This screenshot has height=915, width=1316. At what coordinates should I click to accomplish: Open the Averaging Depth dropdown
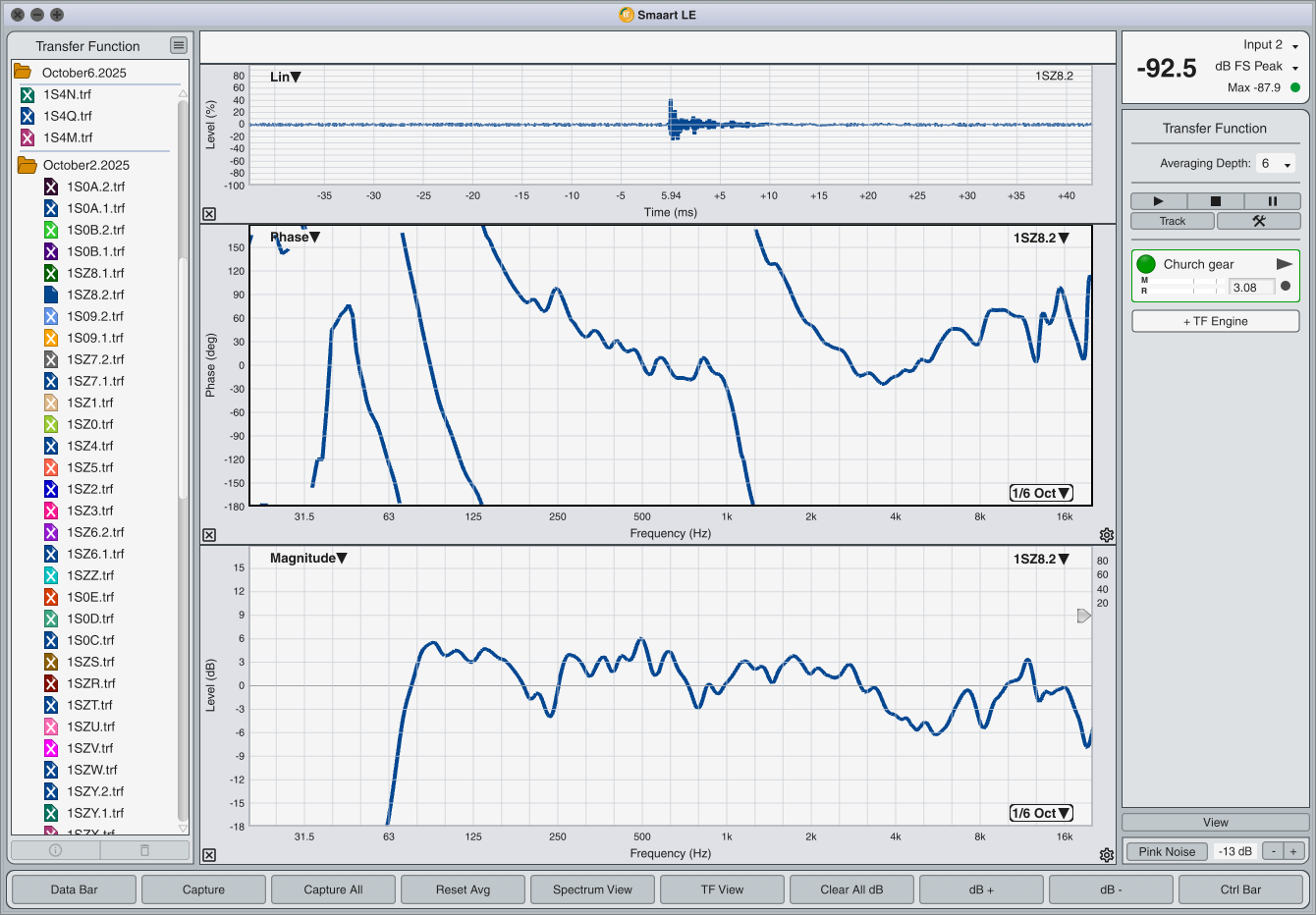pyautogui.click(x=1276, y=164)
